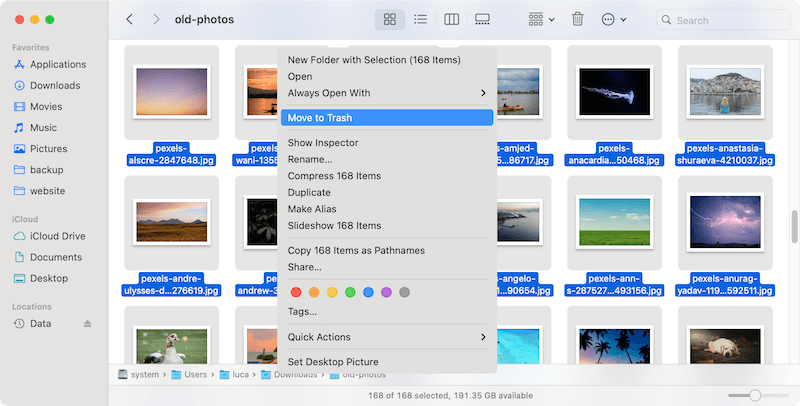Open the ellipsis action menu

tap(614, 19)
